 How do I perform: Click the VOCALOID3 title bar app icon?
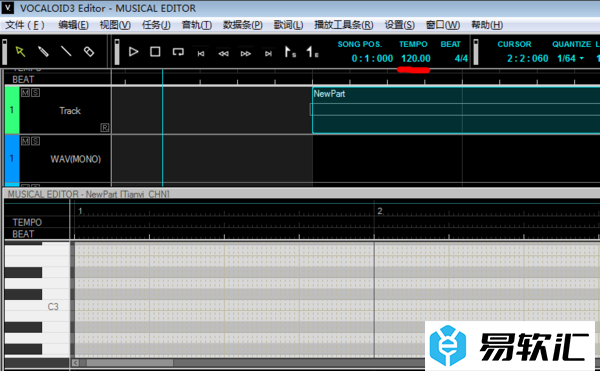coord(8,8)
